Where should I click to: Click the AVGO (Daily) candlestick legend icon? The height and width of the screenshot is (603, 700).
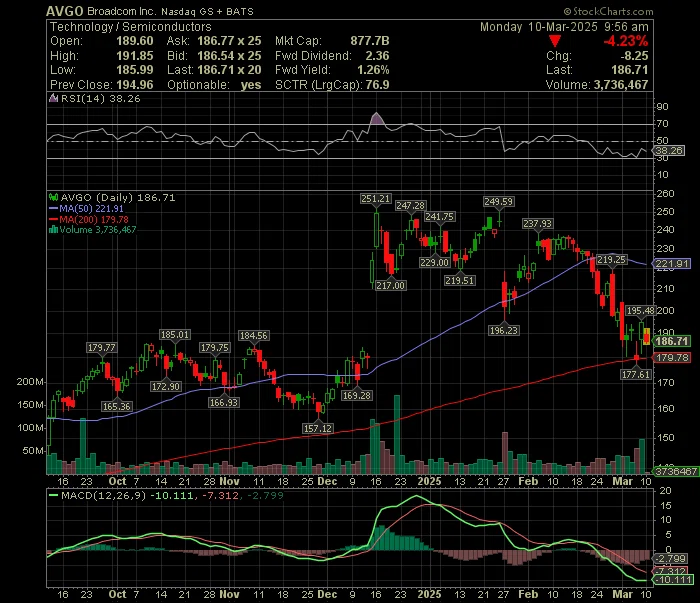tap(54, 197)
